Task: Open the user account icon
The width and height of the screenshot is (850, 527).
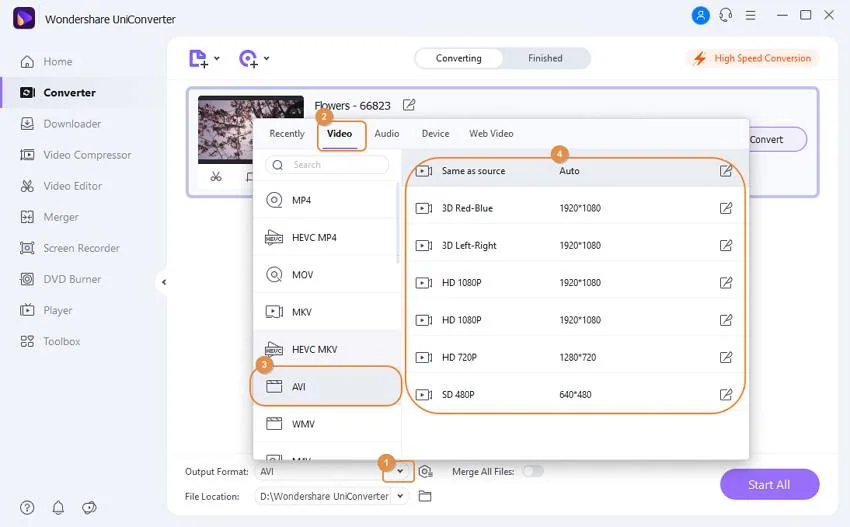Action: [x=700, y=15]
